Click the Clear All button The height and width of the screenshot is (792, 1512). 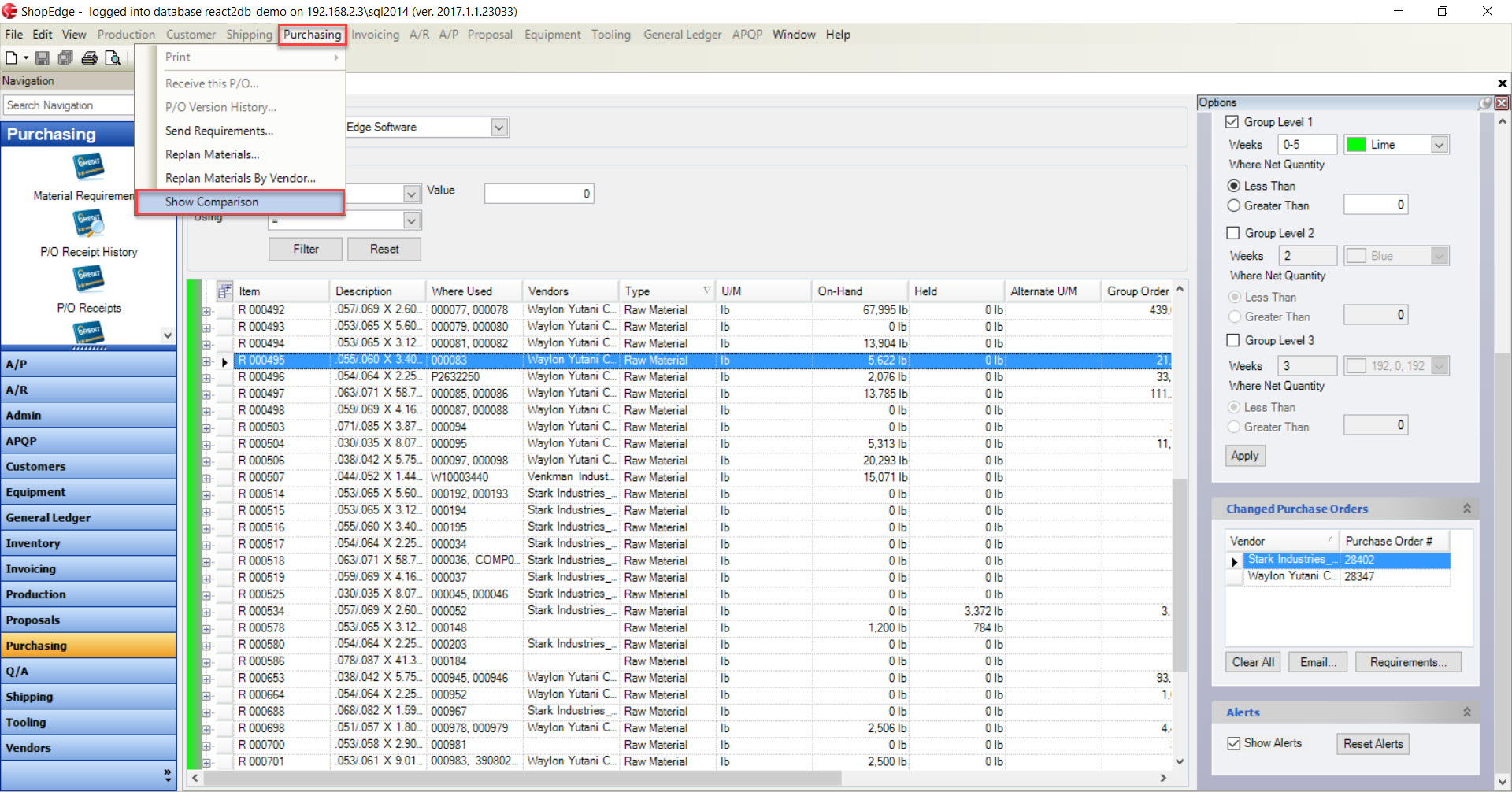point(1253,662)
